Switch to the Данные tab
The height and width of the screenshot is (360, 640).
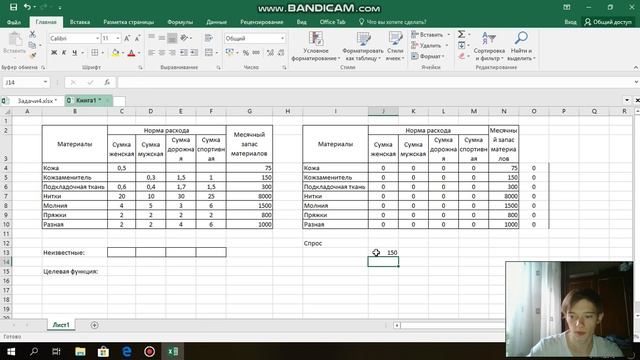pyautogui.click(x=216, y=22)
